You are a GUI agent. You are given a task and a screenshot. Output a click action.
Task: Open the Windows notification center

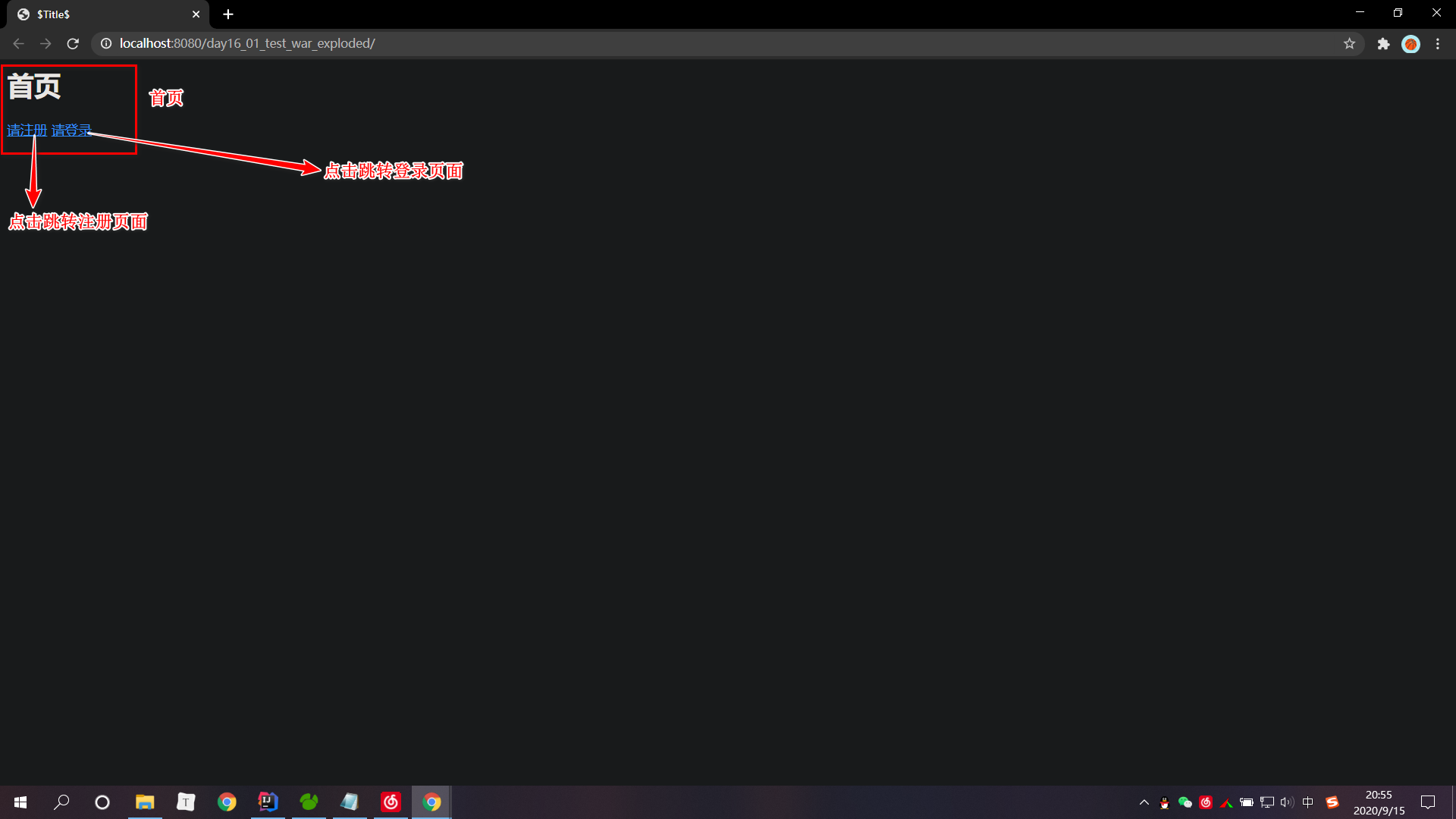pyautogui.click(x=1428, y=802)
